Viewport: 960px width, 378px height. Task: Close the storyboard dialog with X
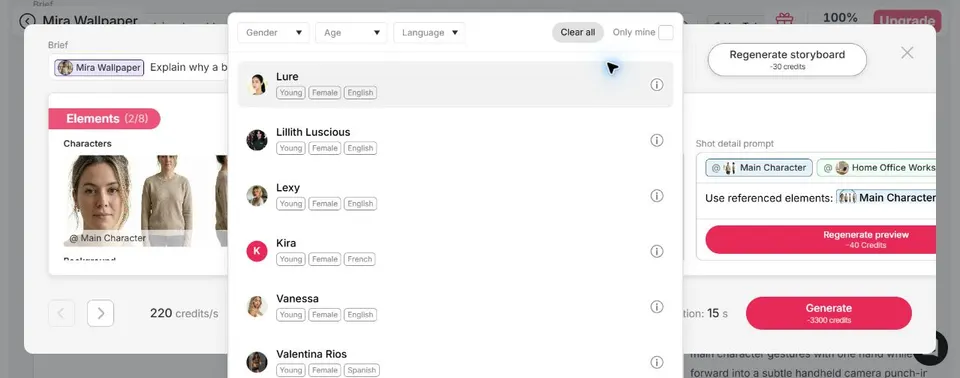coord(907,53)
